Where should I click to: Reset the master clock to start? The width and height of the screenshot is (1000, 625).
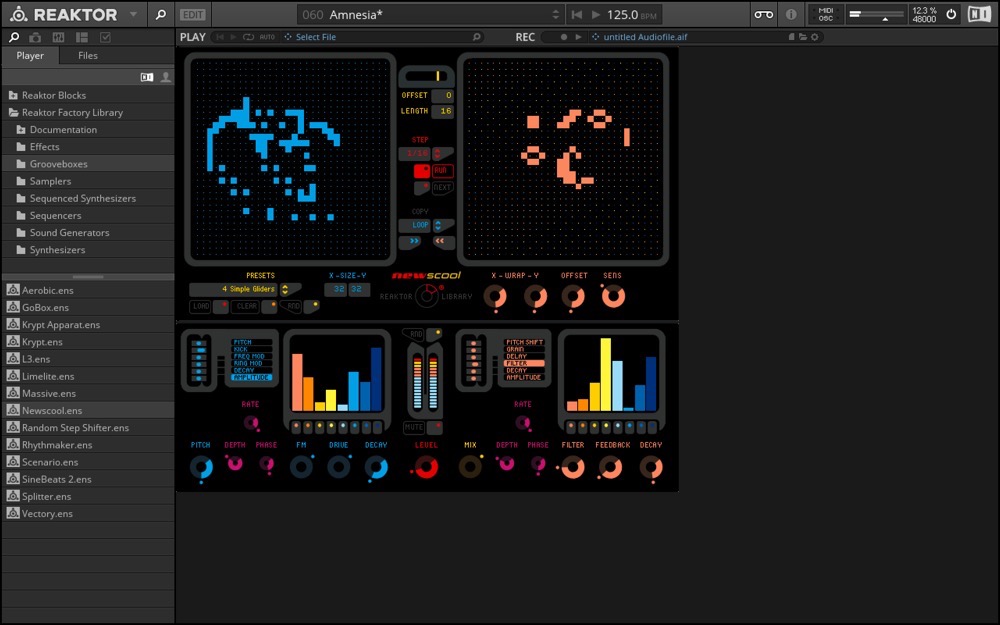(x=577, y=14)
